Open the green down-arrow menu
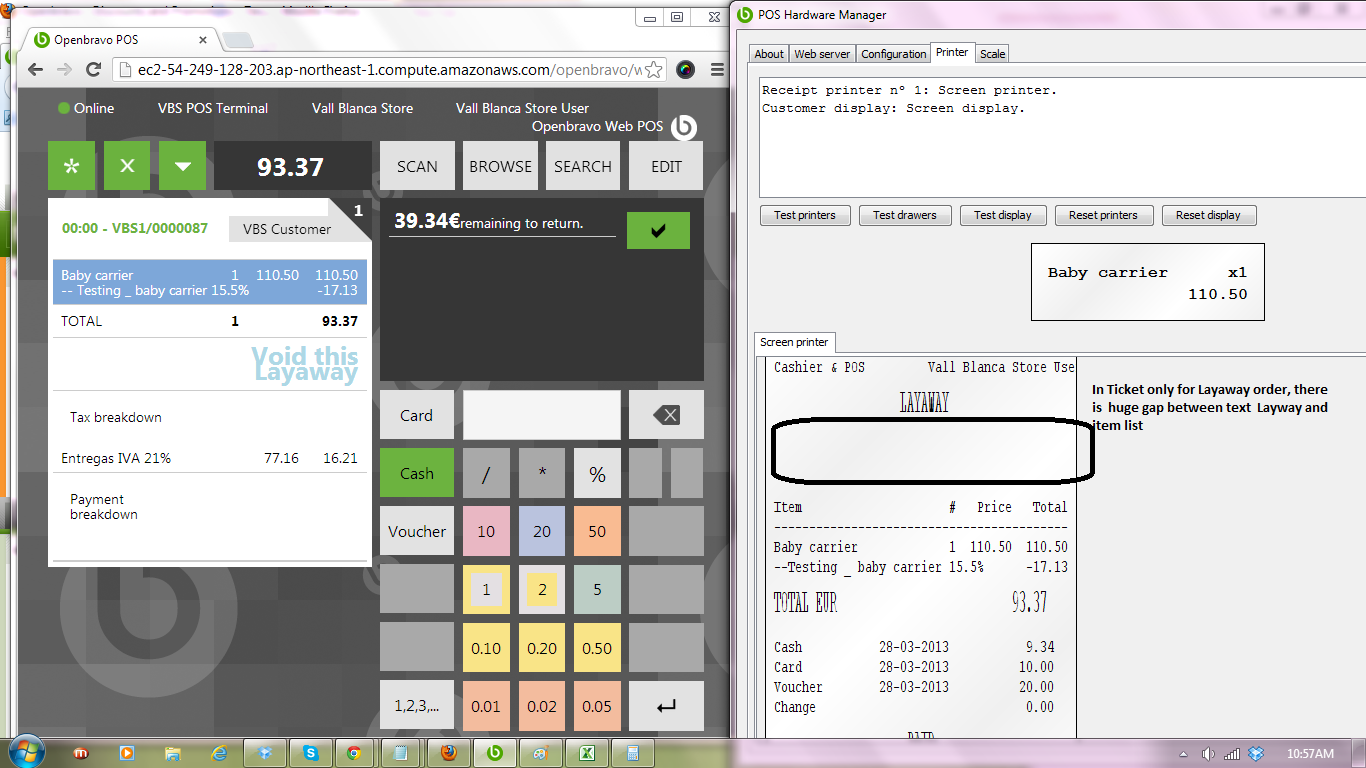 (182, 166)
